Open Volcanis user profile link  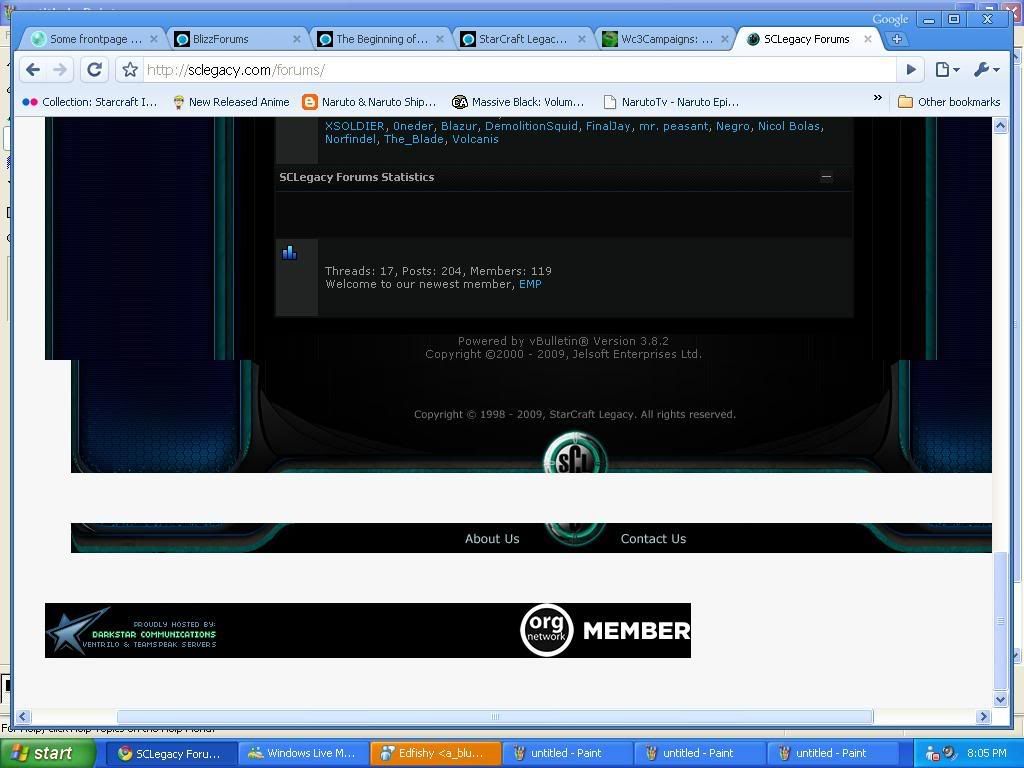click(x=475, y=139)
